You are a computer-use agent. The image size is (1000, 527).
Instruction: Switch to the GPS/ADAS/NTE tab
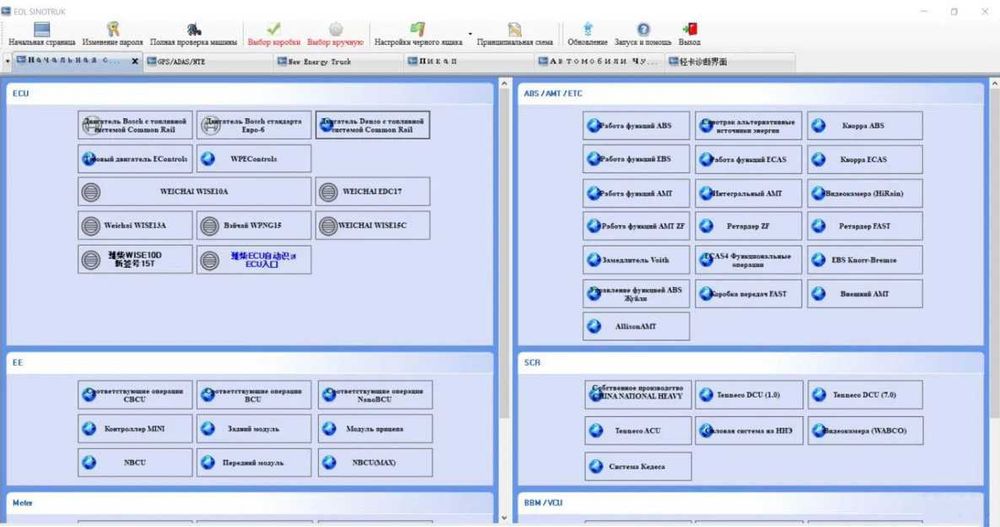pos(208,61)
